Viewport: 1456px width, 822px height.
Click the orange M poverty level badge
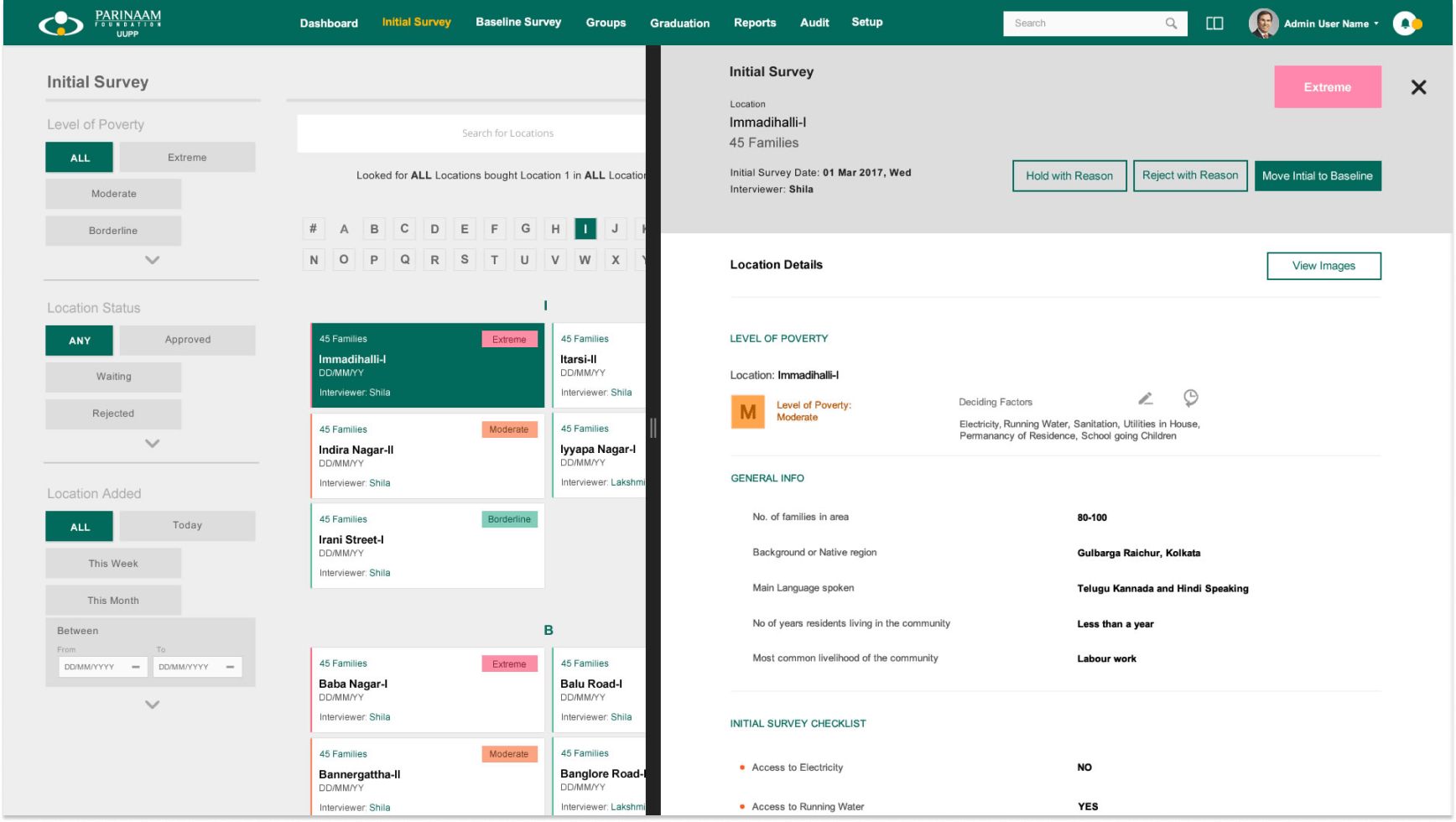(747, 412)
